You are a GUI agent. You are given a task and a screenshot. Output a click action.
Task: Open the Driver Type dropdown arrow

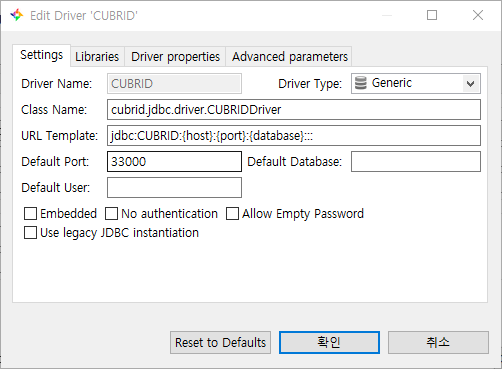pos(470,83)
